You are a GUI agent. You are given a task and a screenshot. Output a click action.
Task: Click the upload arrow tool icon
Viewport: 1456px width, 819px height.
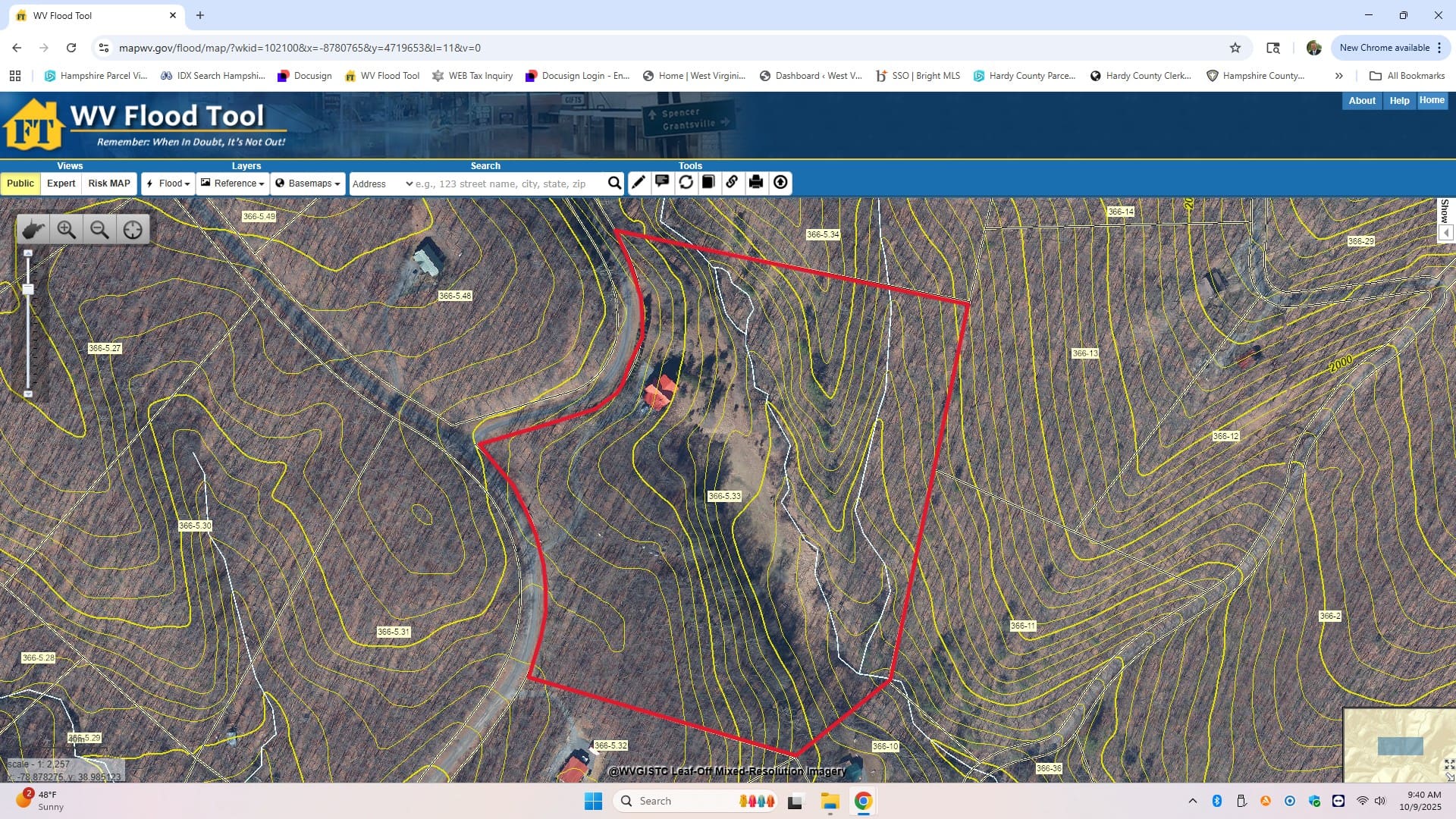click(x=780, y=183)
